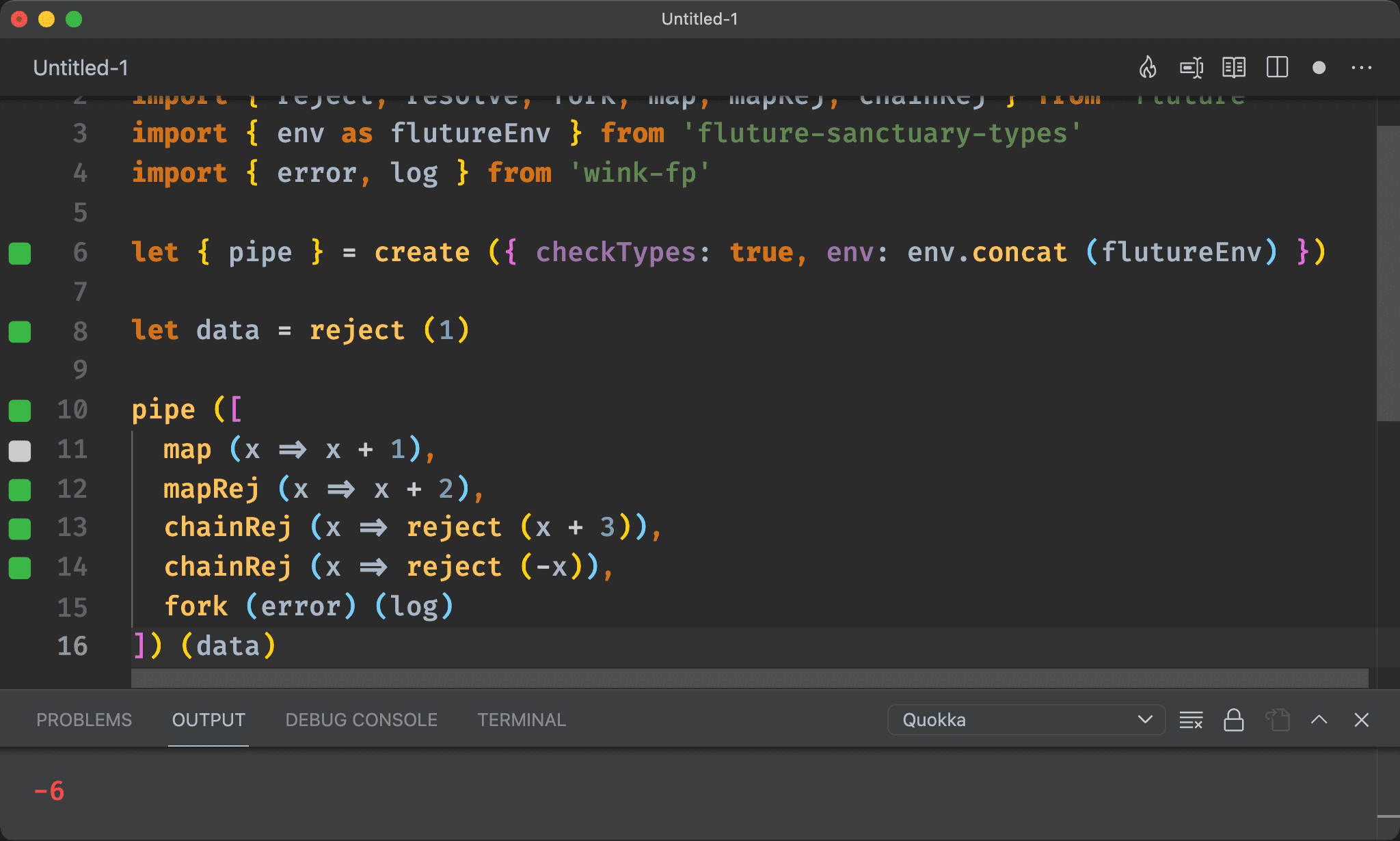The width and height of the screenshot is (1400, 841).
Task: Click the 'reject' call on line 8
Action: [357, 331]
